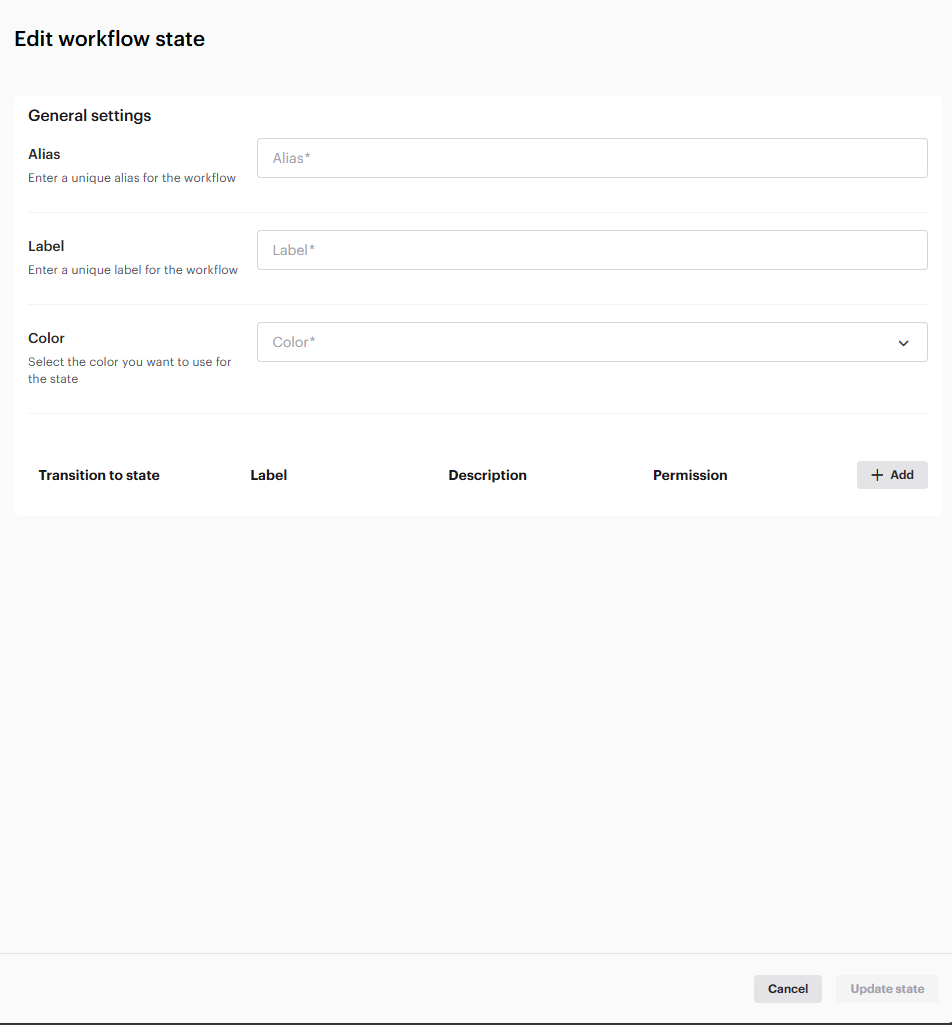The image size is (952, 1025).
Task: Focus the Alias text input field
Action: [x=592, y=158]
